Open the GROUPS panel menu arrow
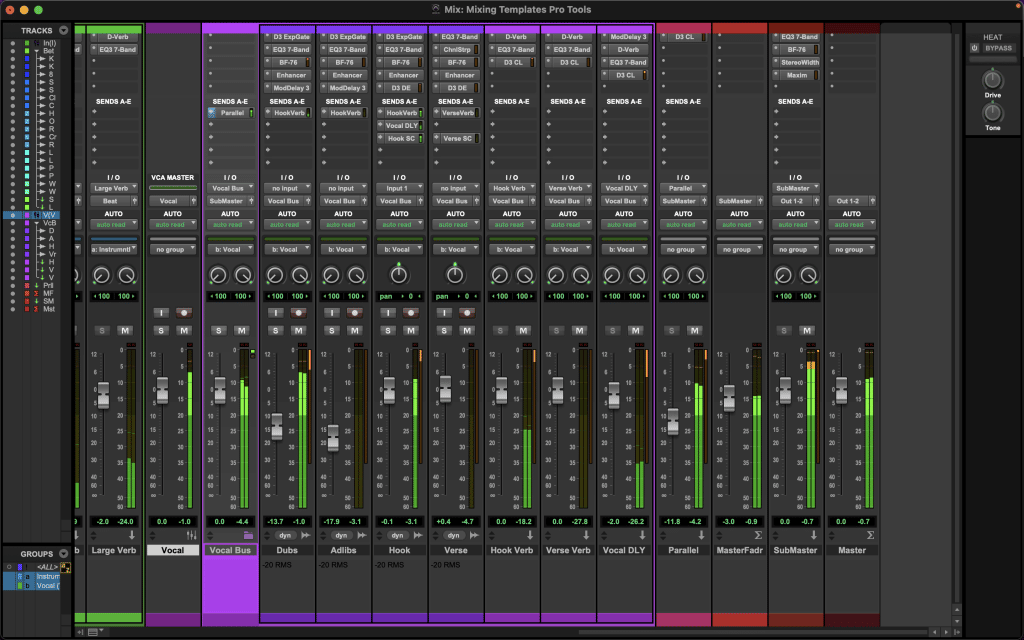This screenshot has width=1024, height=640. (62, 554)
